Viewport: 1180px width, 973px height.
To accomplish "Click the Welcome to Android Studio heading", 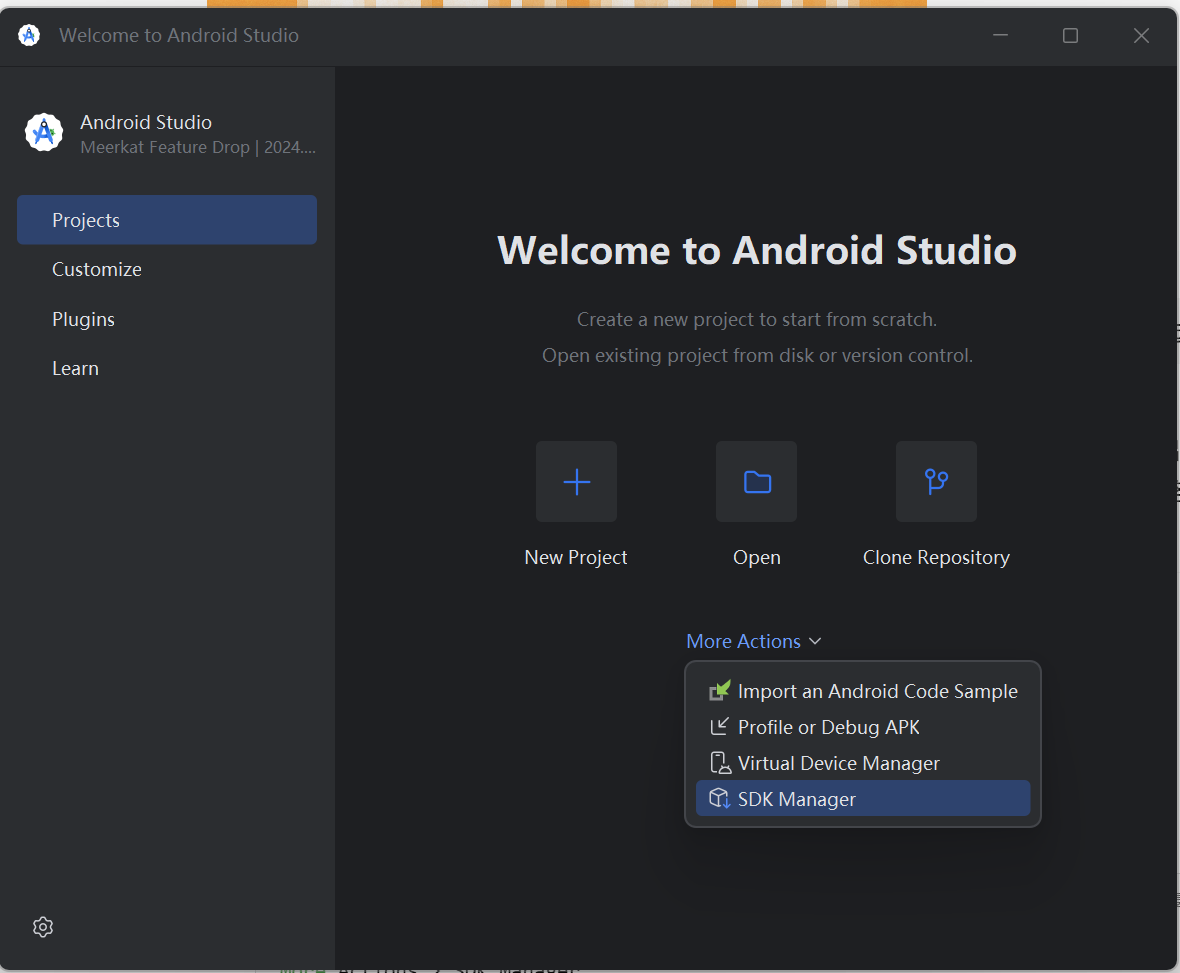I will 757,250.
